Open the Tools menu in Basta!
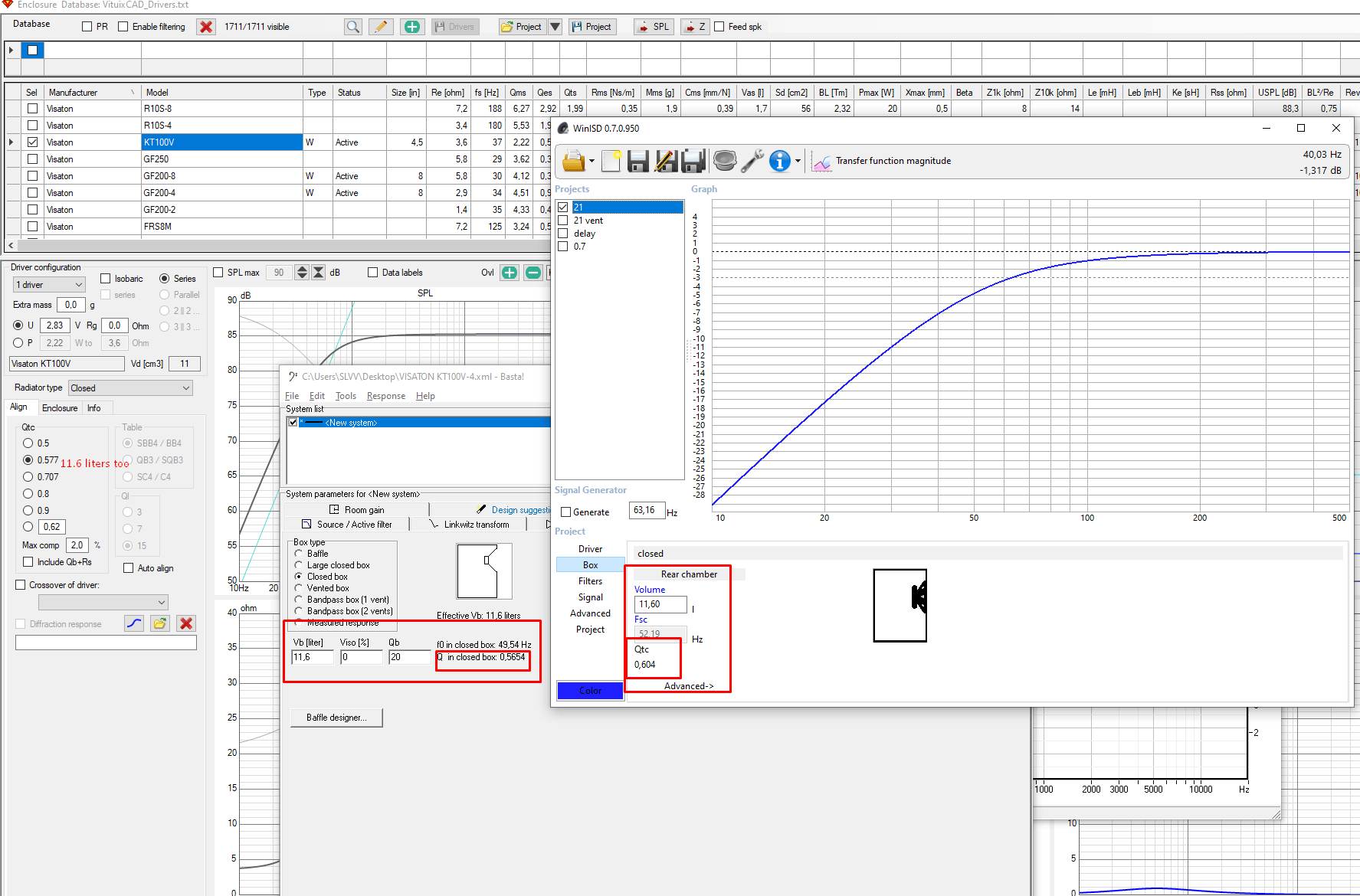Image resolution: width=1360 pixels, height=896 pixels. point(346,396)
